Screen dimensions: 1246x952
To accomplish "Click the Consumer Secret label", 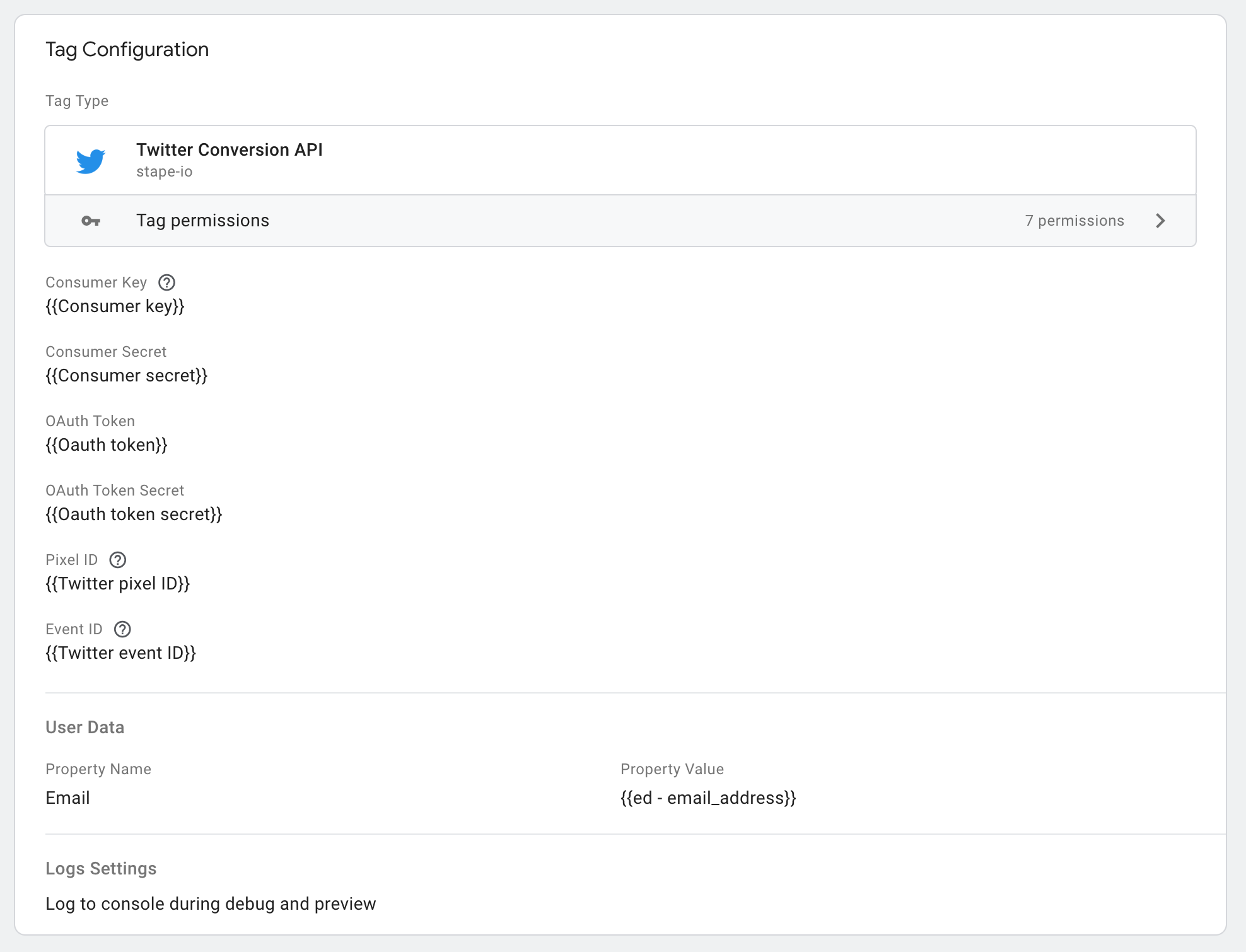I will tap(106, 352).
